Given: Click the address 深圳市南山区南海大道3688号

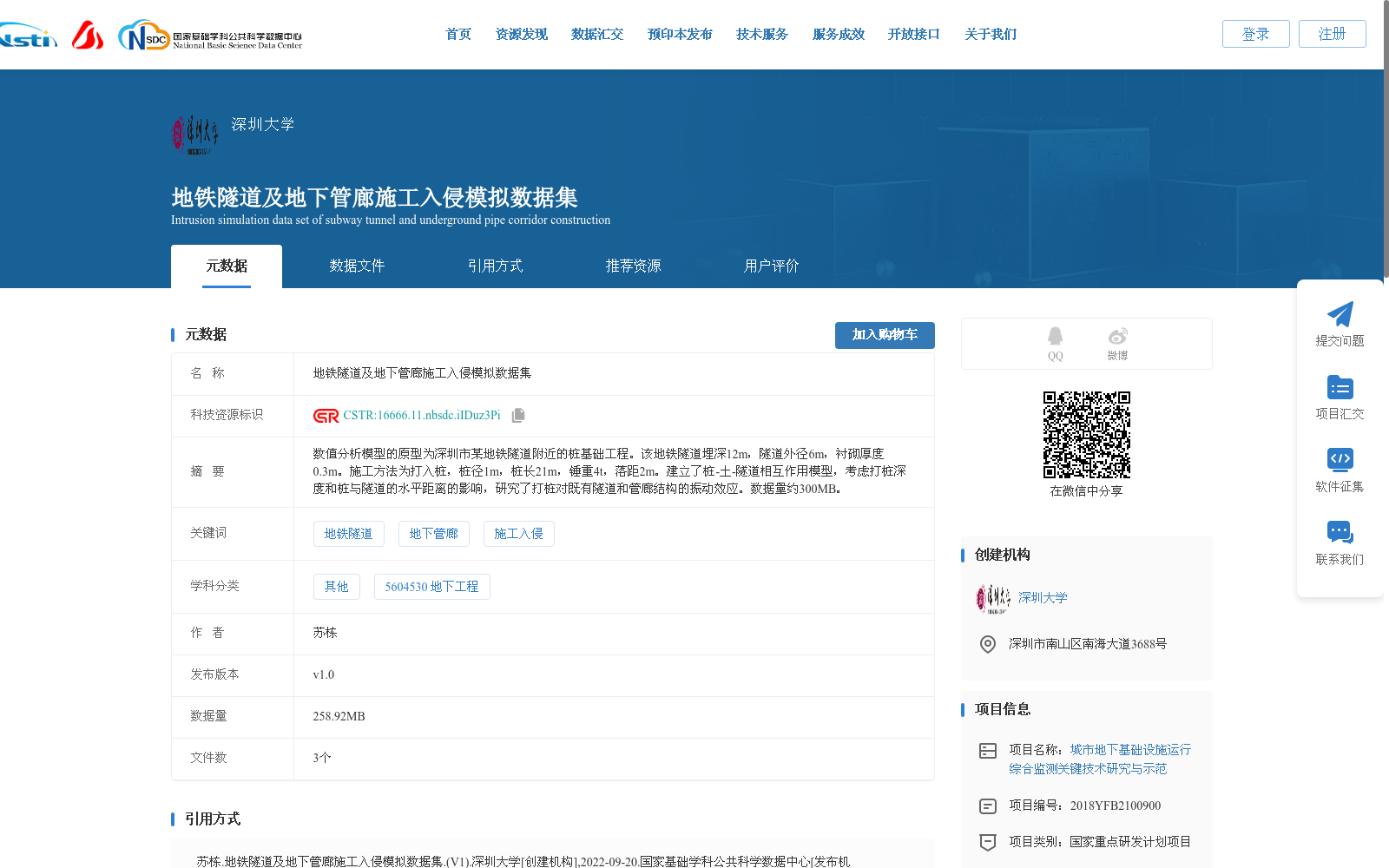Looking at the screenshot, I should coord(1087,644).
